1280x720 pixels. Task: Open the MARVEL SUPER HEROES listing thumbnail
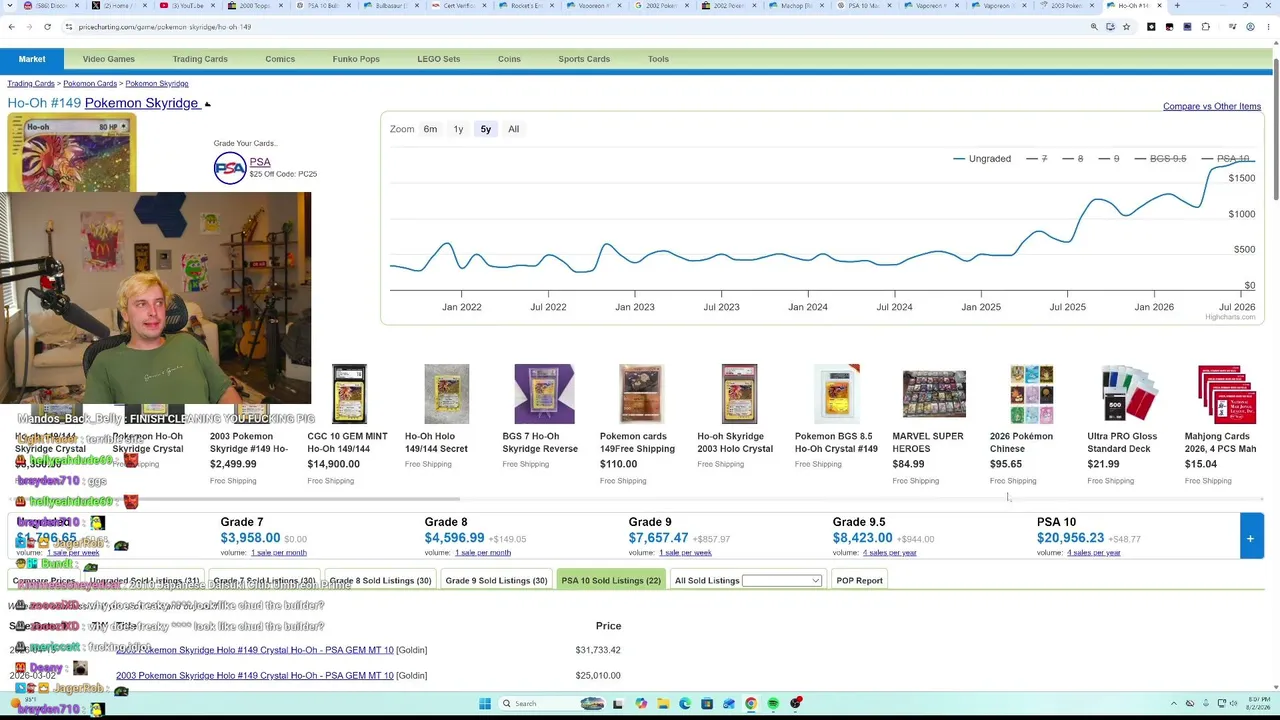click(934, 394)
